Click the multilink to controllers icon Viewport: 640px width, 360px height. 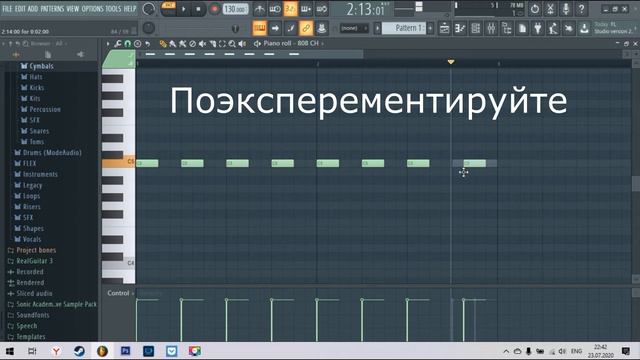[321, 28]
